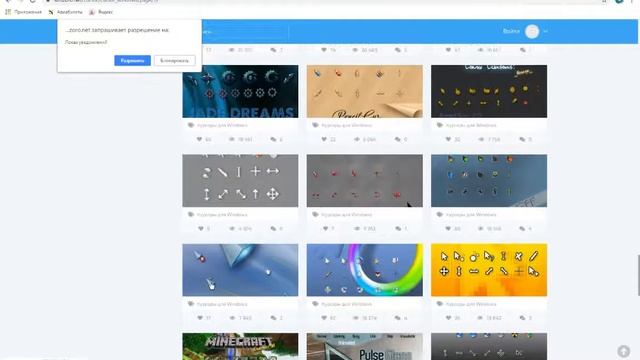
Task: Open the gray thumbnail with white arrow cursors
Action: (x=240, y=181)
